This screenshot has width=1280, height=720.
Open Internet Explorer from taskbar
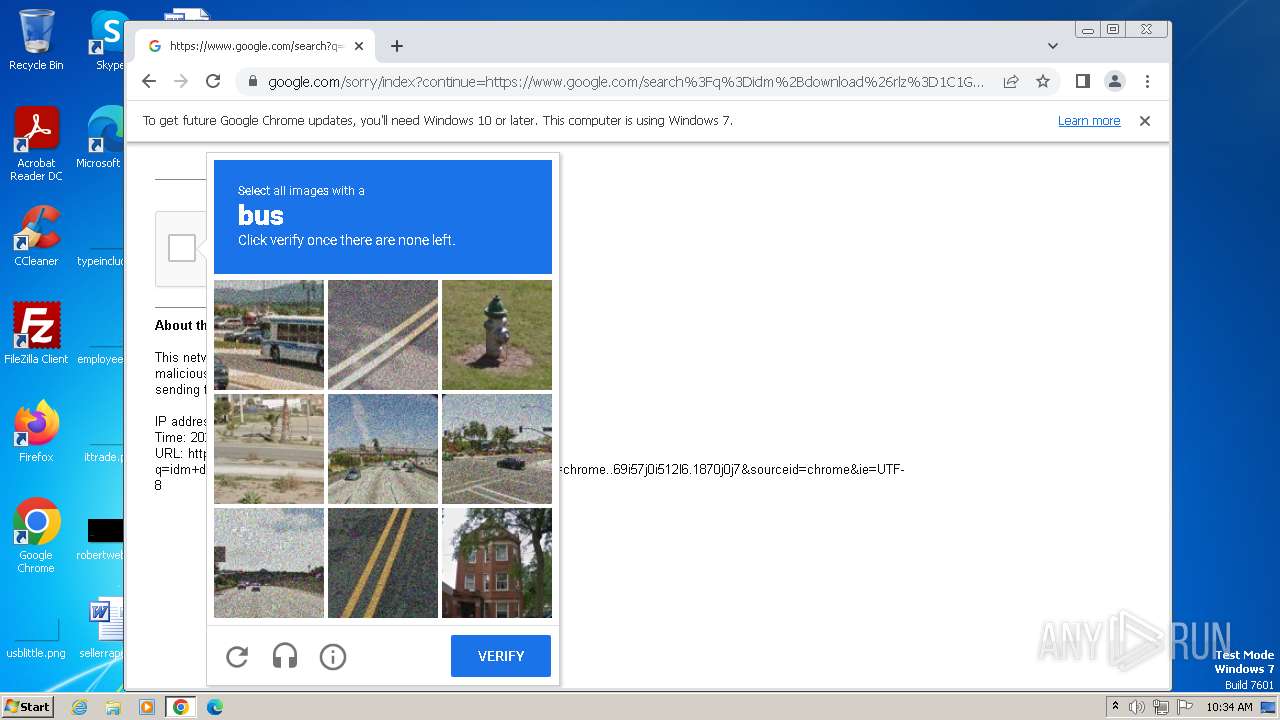[79, 707]
